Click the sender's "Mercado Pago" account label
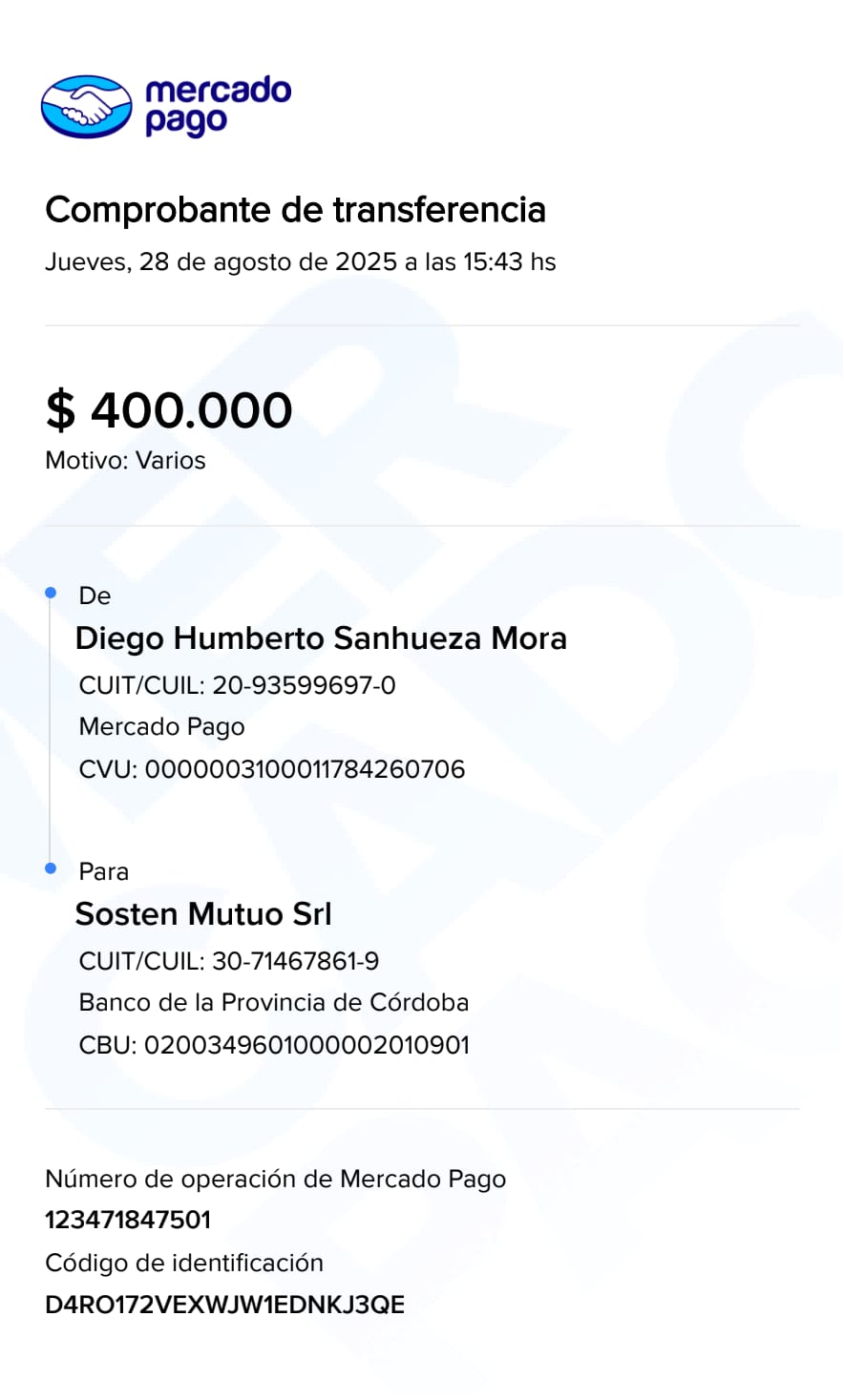844x1400 pixels. pos(161,727)
